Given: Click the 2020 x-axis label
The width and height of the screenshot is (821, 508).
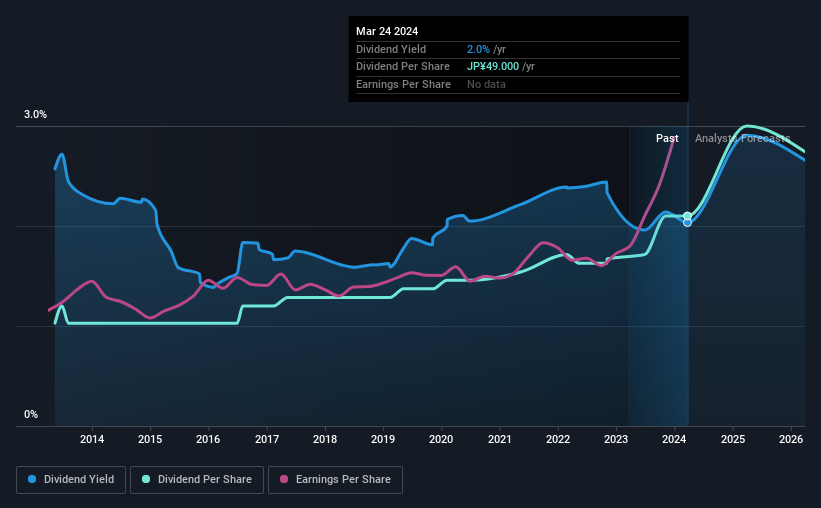Looking at the screenshot, I should (441, 439).
